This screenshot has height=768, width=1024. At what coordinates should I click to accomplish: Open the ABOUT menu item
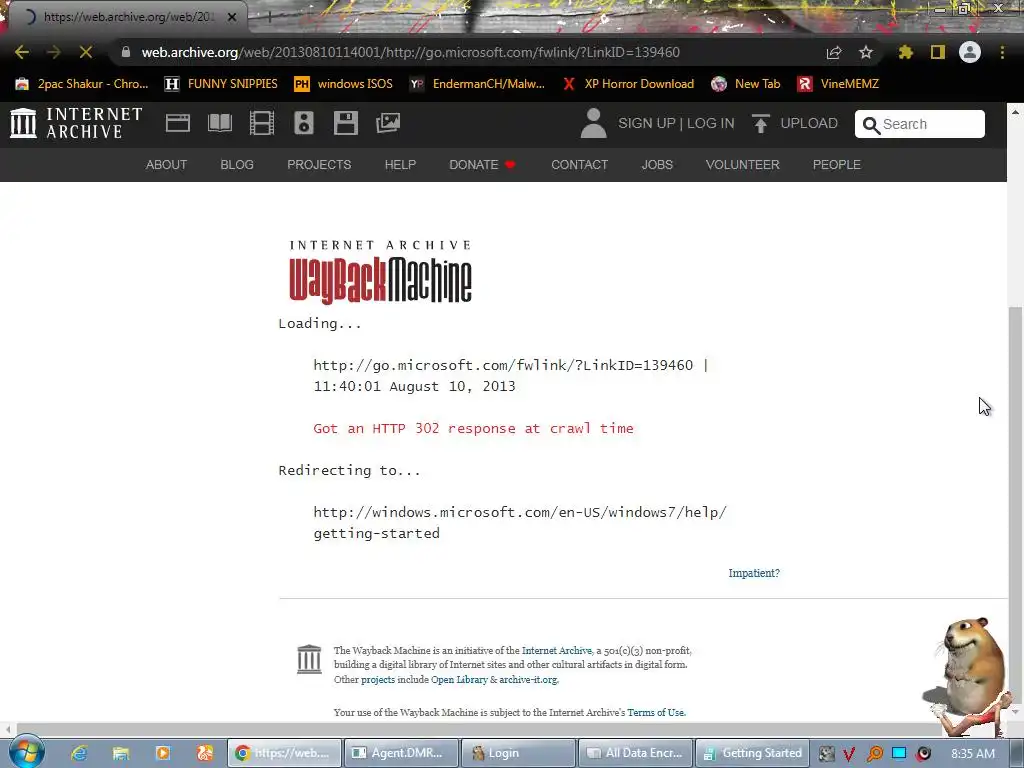pos(166,165)
